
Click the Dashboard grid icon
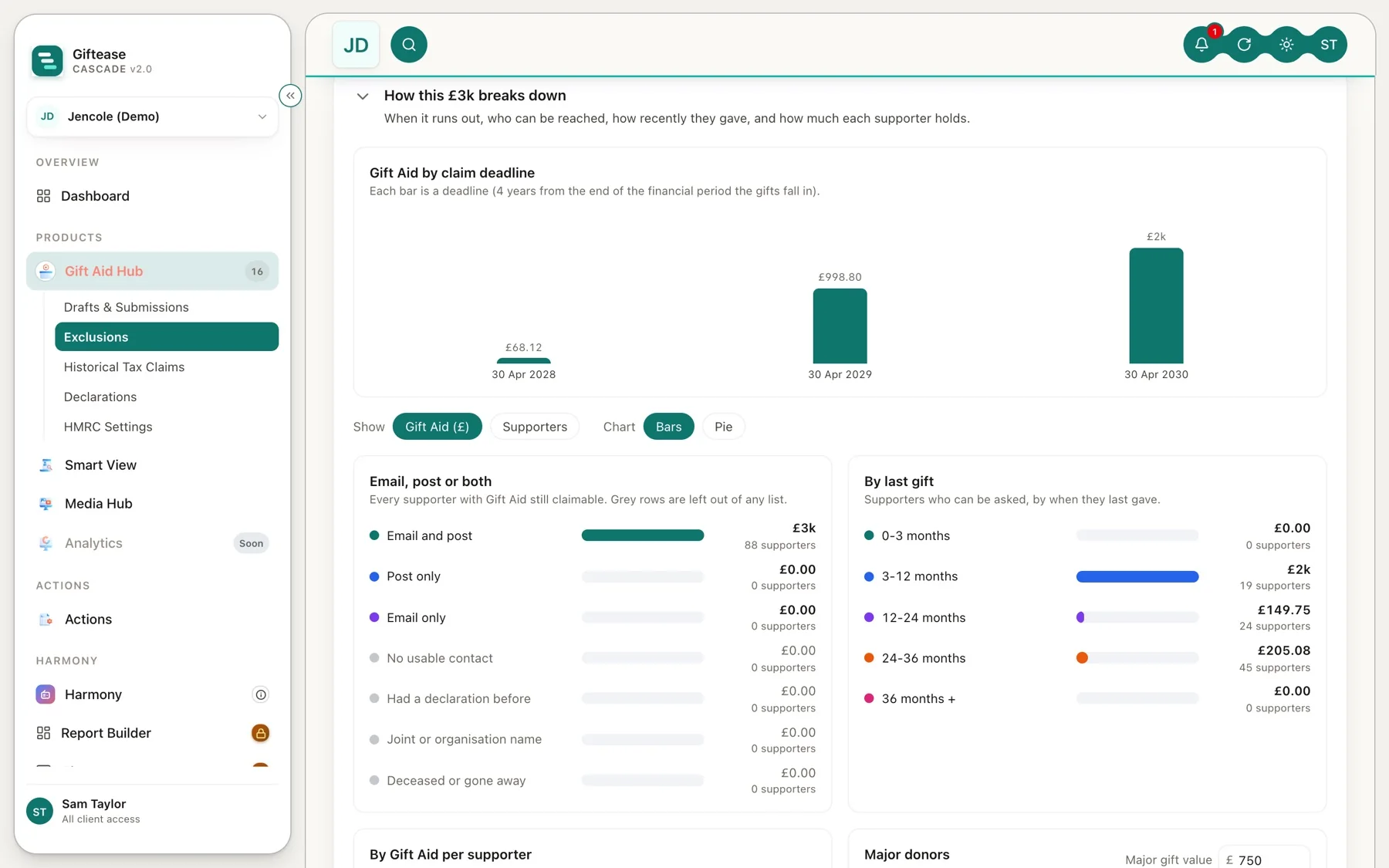click(x=43, y=196)
